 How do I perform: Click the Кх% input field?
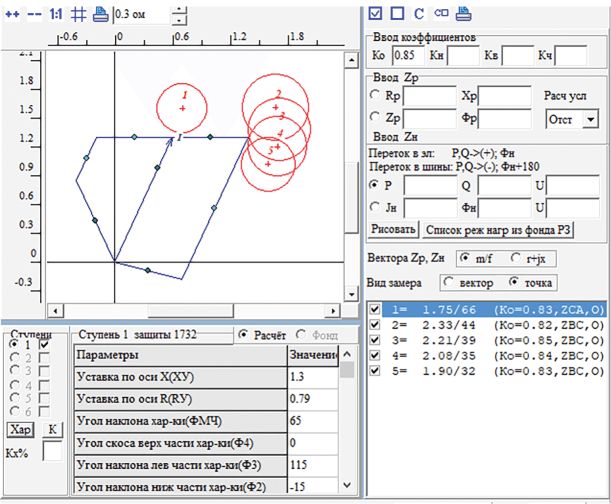(52, 451)
